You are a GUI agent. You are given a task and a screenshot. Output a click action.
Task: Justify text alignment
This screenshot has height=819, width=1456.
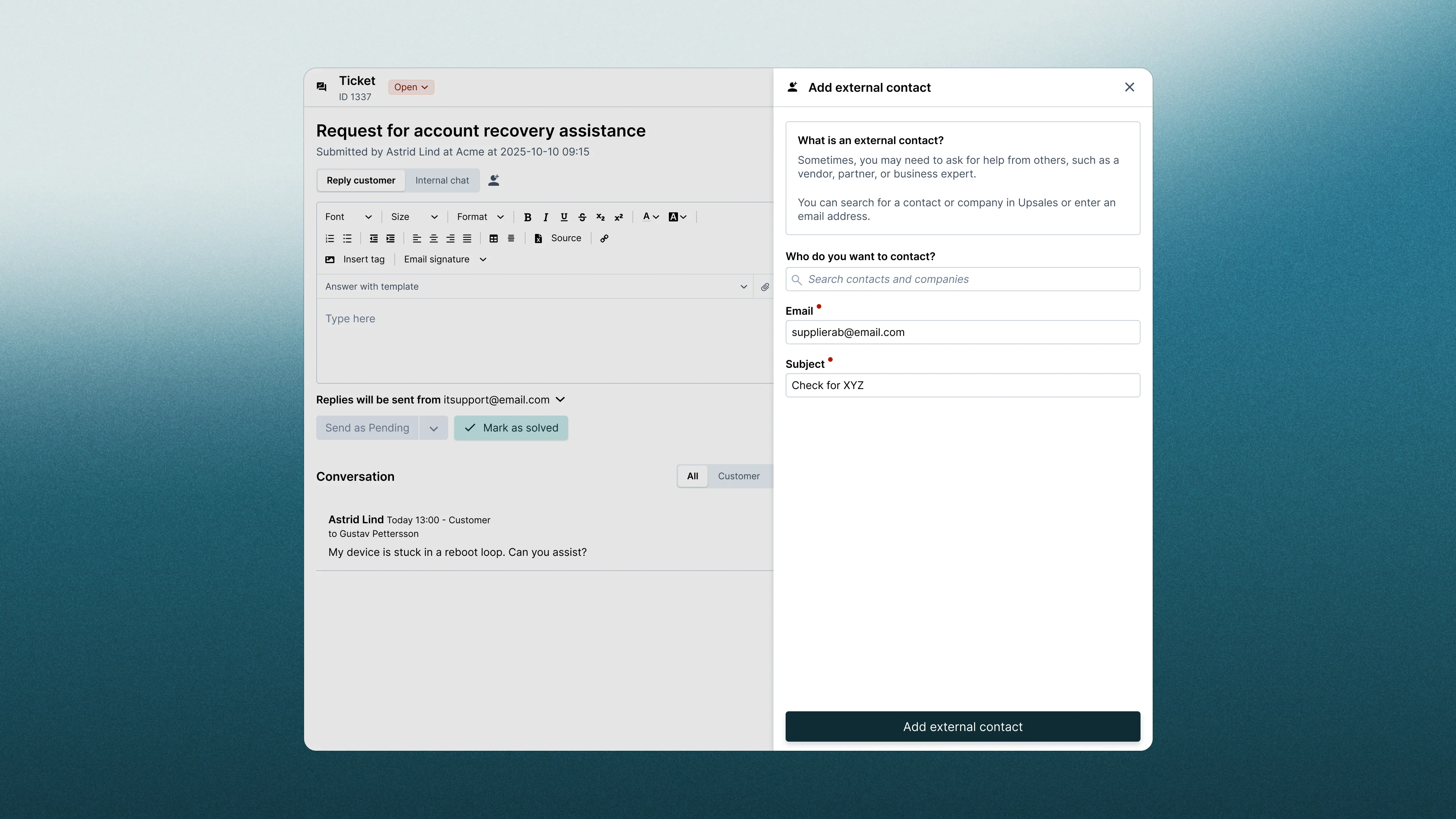tap(467, 238)
